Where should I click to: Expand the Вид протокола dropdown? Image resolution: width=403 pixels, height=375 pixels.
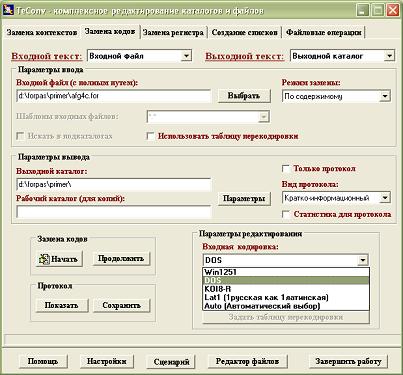click(x=385, y=198)
